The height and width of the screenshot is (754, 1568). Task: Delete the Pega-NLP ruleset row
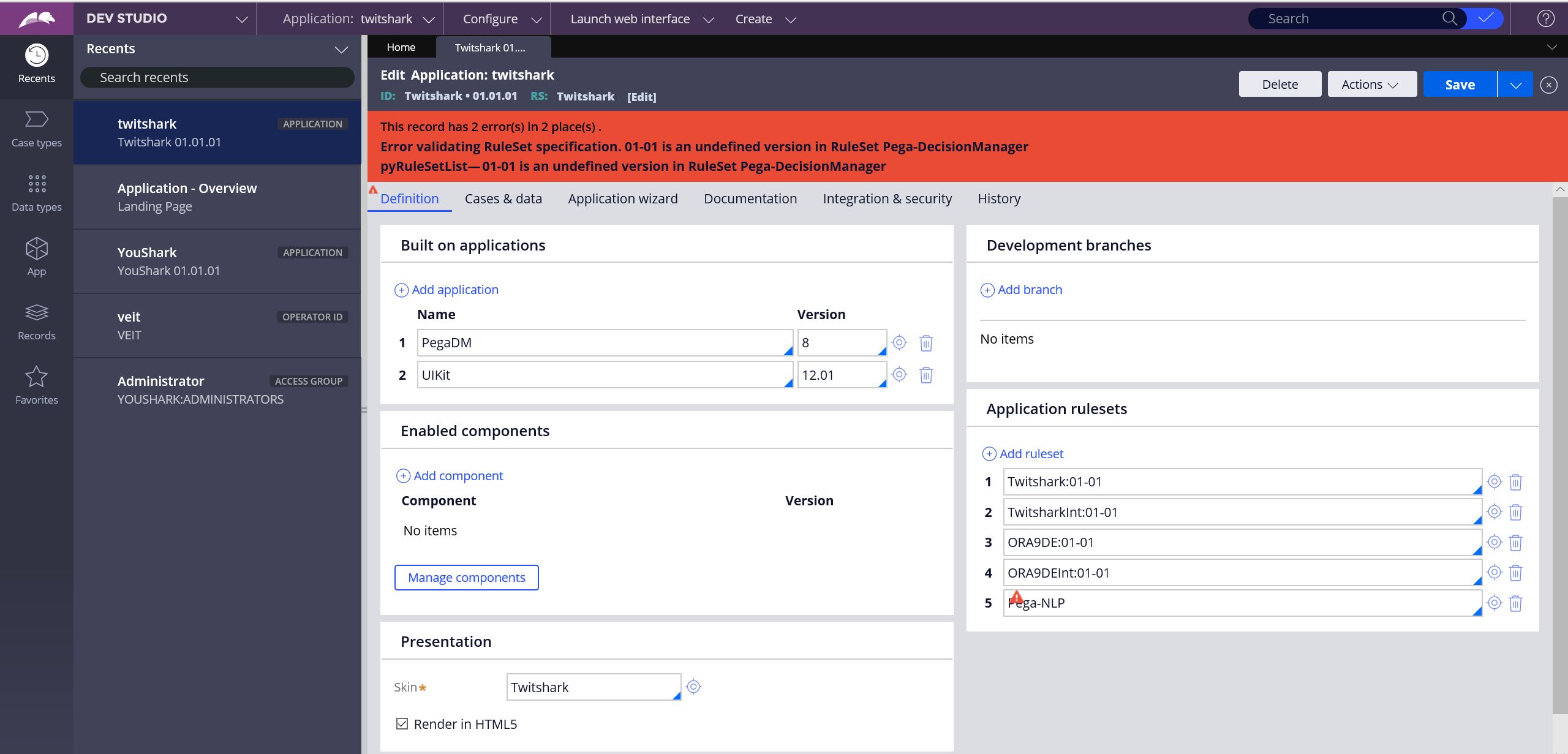click(1515, 603)
